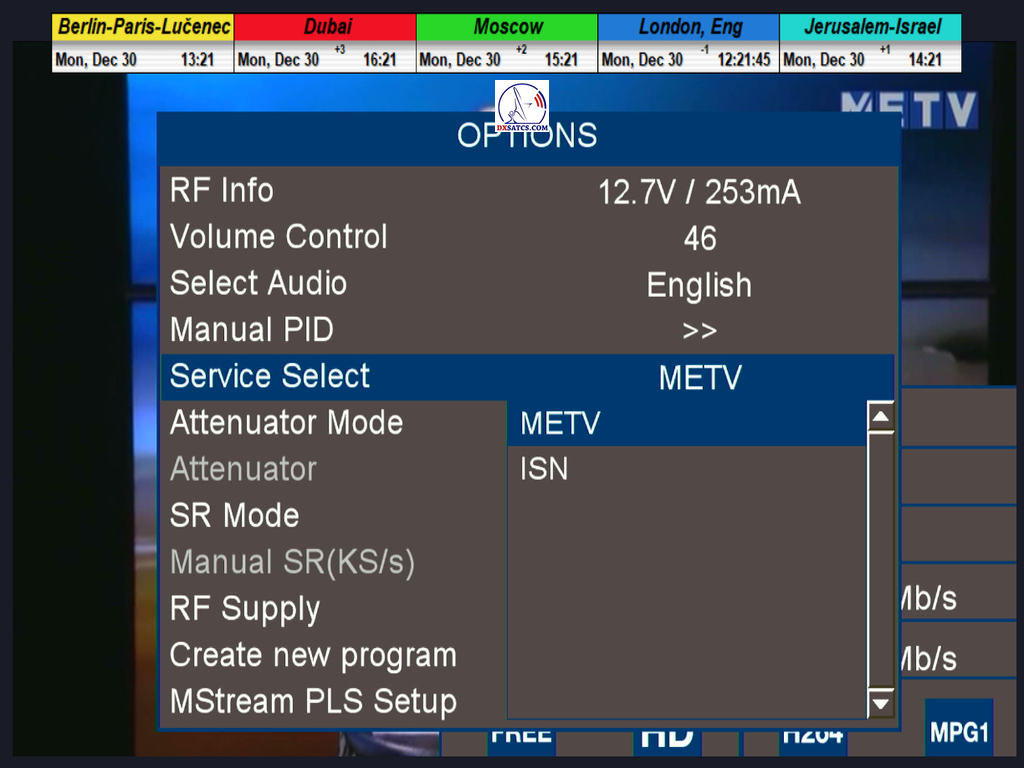Click the HD resolution badge
The width and height of the screenshot is (1024, 768).
click(x=667, y=737)
